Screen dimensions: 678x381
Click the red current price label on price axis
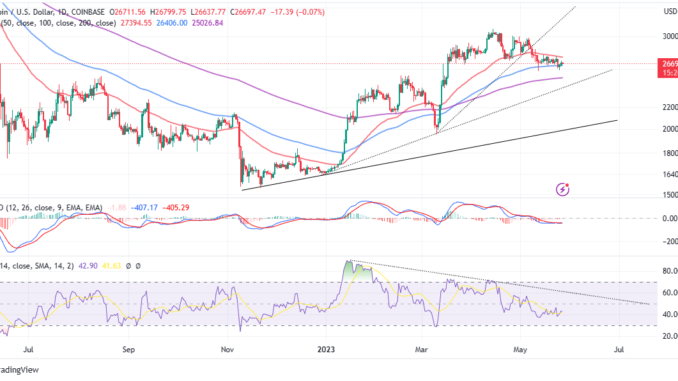[668, 68]
